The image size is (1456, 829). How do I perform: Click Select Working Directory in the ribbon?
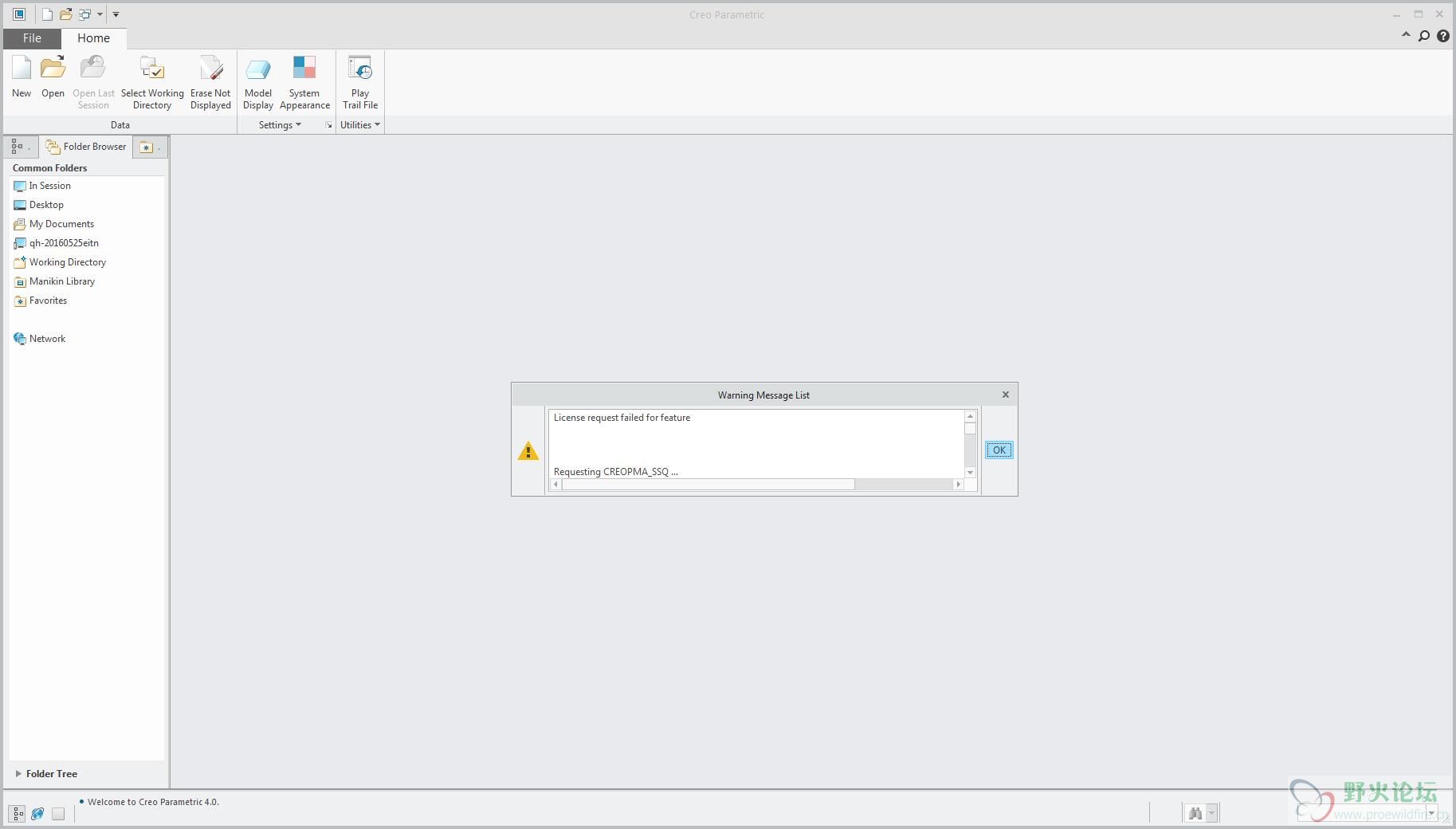(x=152, y=83)
